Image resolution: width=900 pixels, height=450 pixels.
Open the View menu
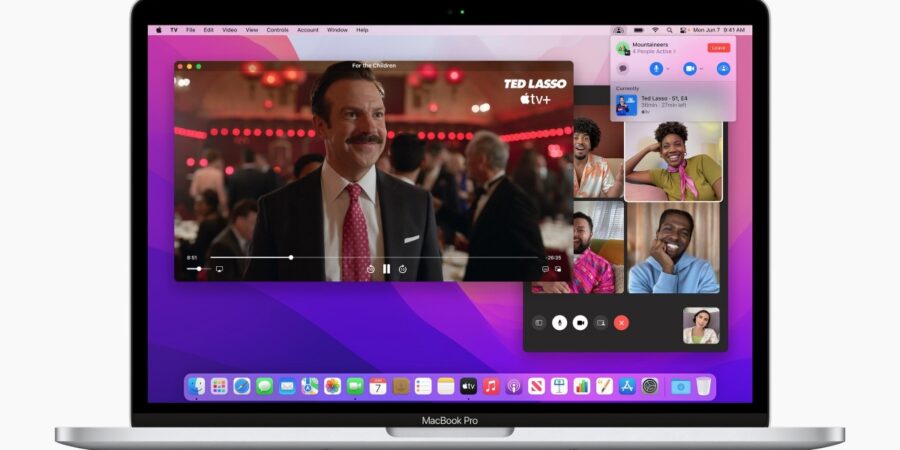click(x=252, y=30)
